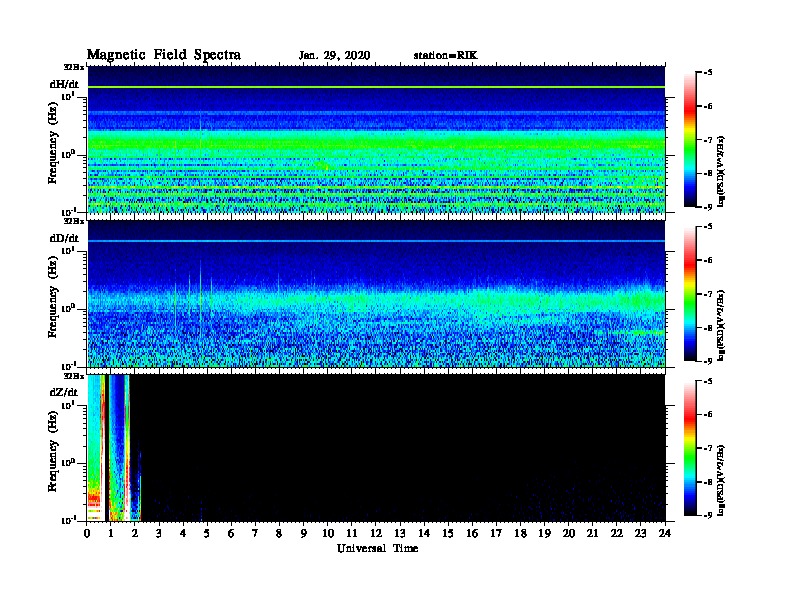The image size is (792, 612).
Task: Click the color bar beside the dZ/dt panel
Action: coord(690,448)
